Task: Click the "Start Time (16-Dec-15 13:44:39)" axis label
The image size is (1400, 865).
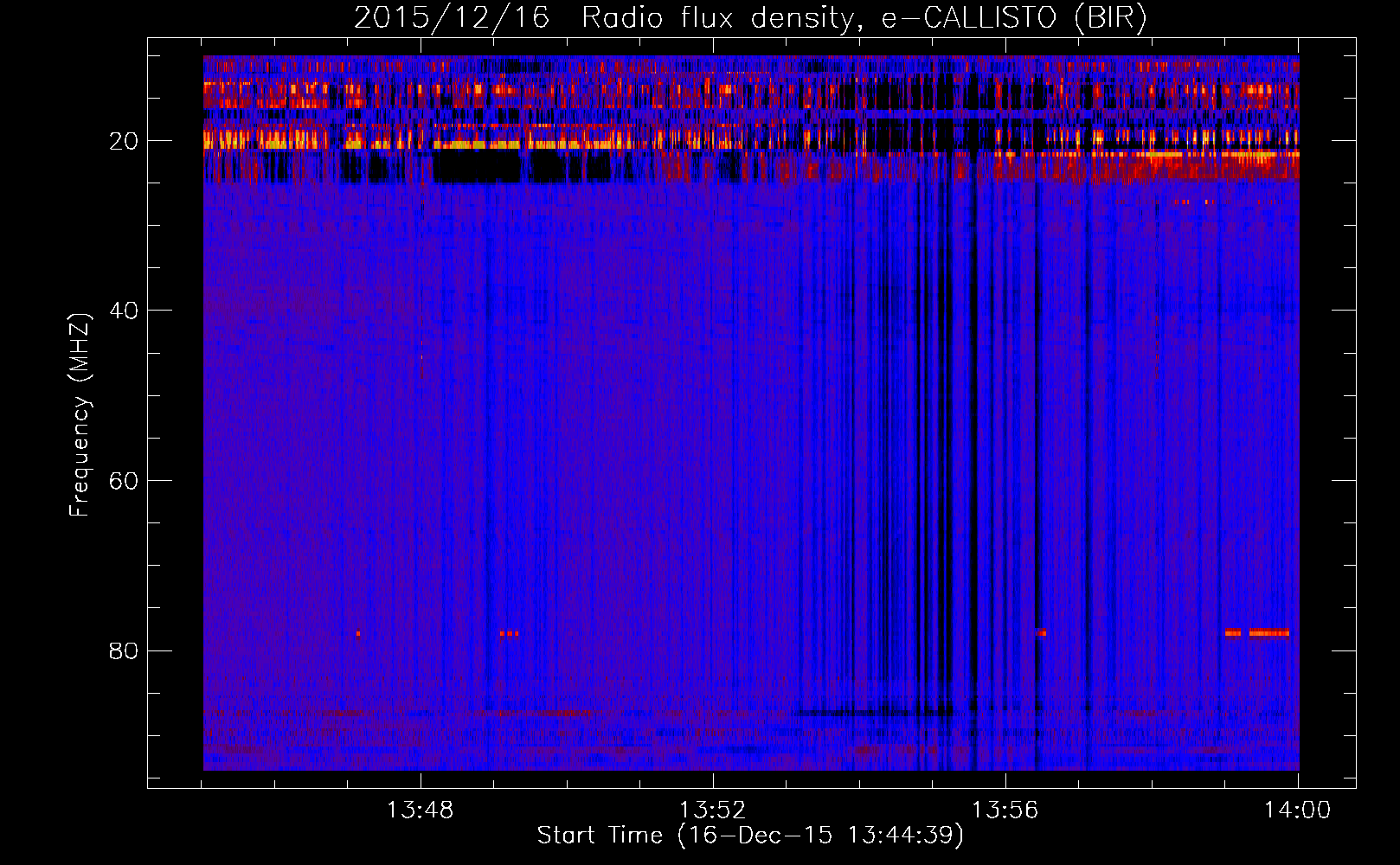Action: coord(750,836)
